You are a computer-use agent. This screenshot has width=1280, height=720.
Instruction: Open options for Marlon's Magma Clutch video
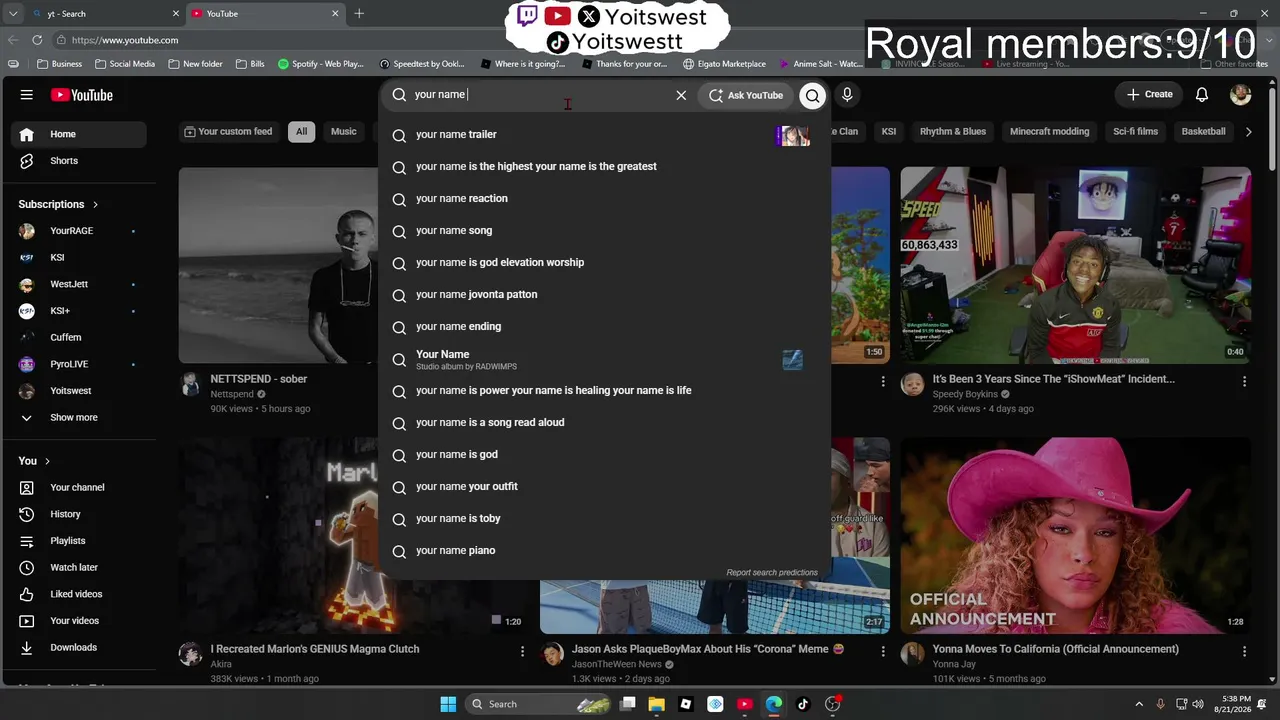tap(522, 651)
